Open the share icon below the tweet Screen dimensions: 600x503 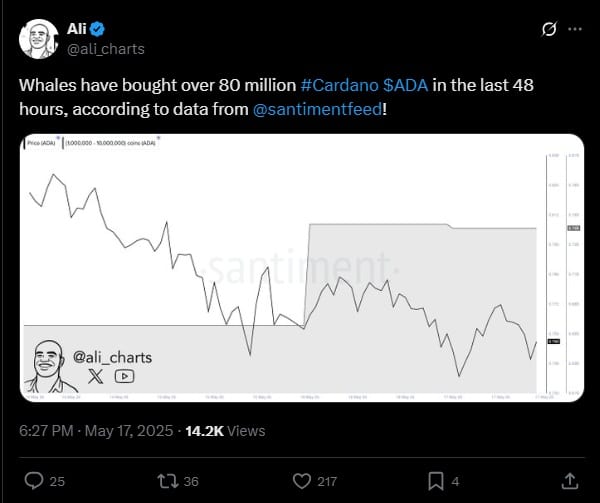tap(569, 481)
